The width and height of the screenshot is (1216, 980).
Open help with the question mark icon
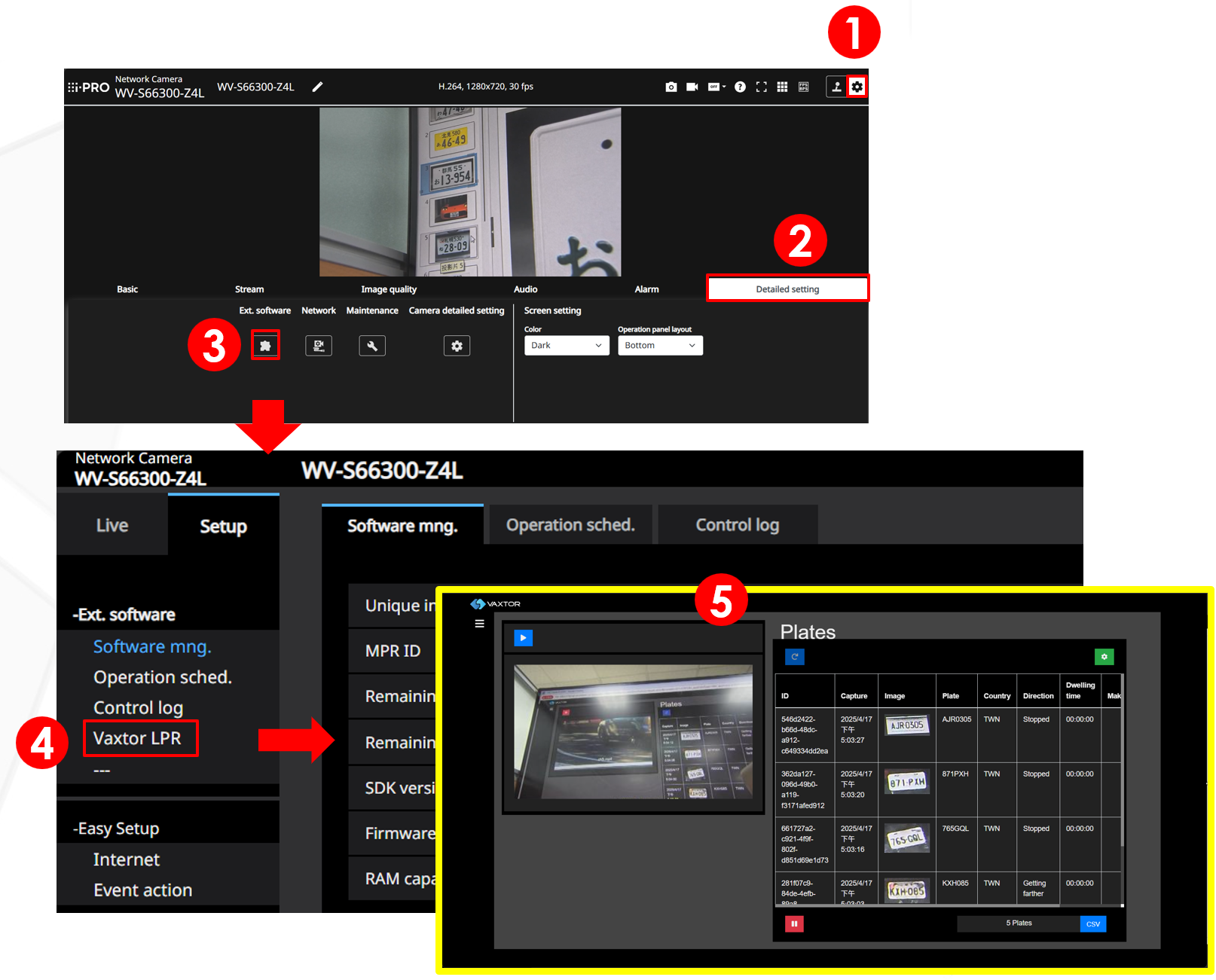pos(740,87)
